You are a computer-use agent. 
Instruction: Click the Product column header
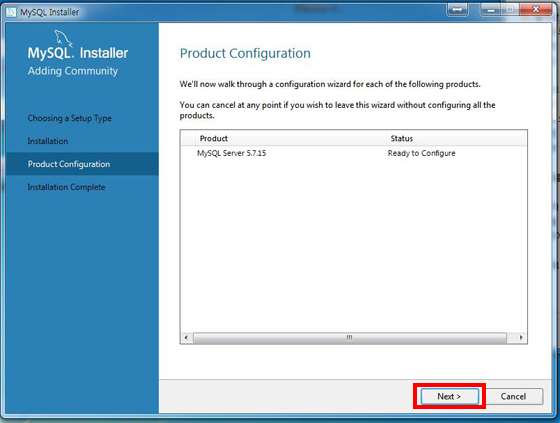pyautogui.click(x=291, y=138)
